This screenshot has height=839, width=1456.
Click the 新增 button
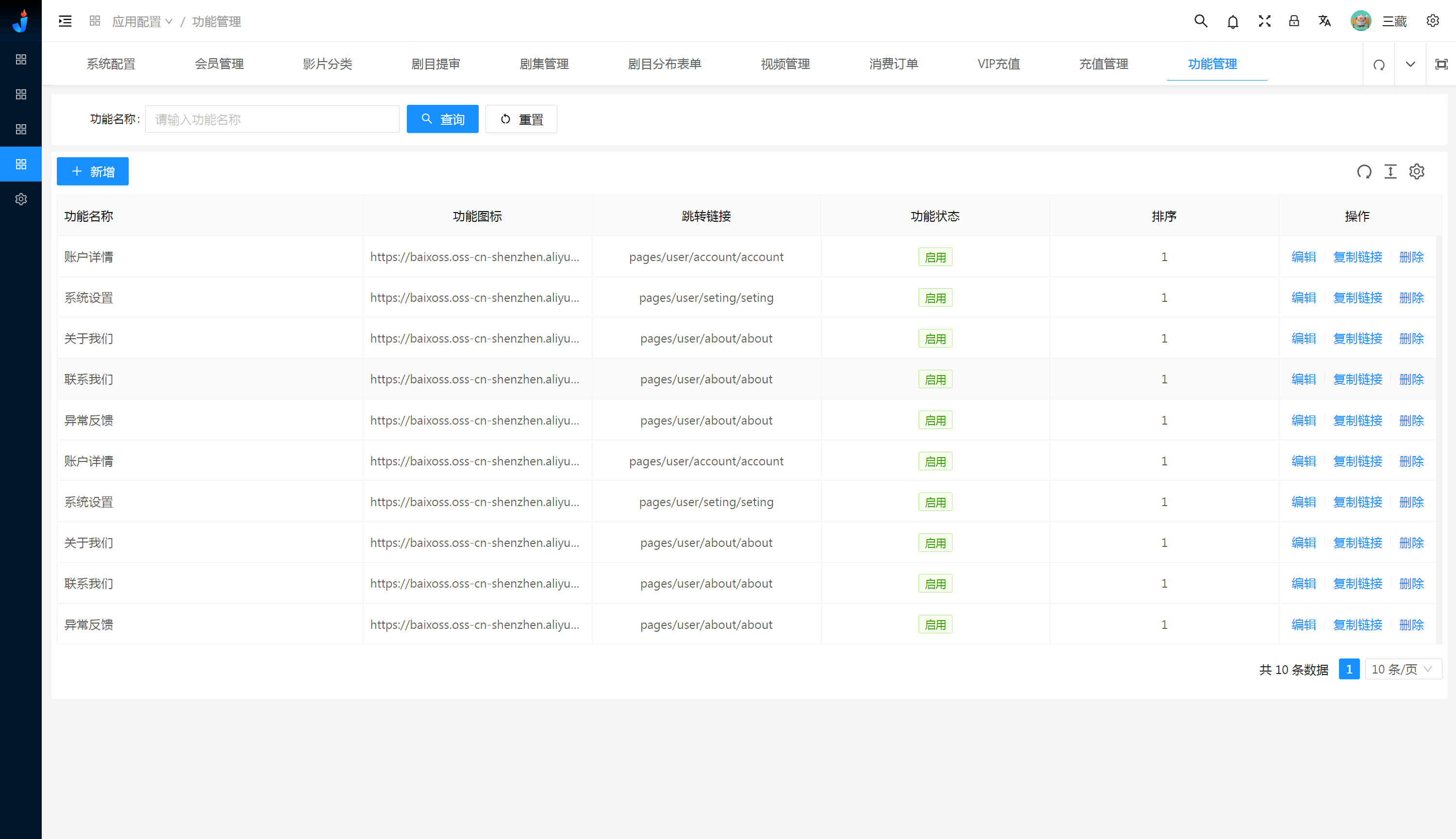click(x=92, y=172)
